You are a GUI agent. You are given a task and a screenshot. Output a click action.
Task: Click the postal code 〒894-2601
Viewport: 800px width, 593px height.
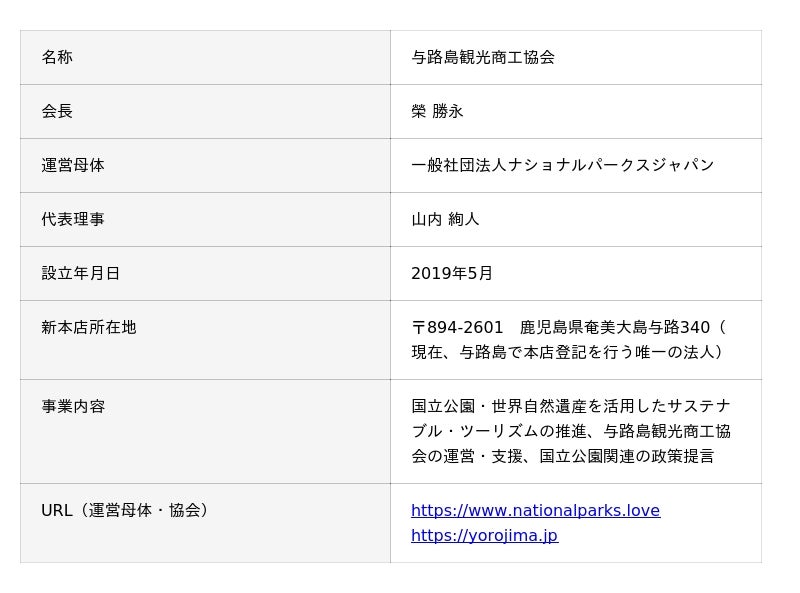point(457,328)
